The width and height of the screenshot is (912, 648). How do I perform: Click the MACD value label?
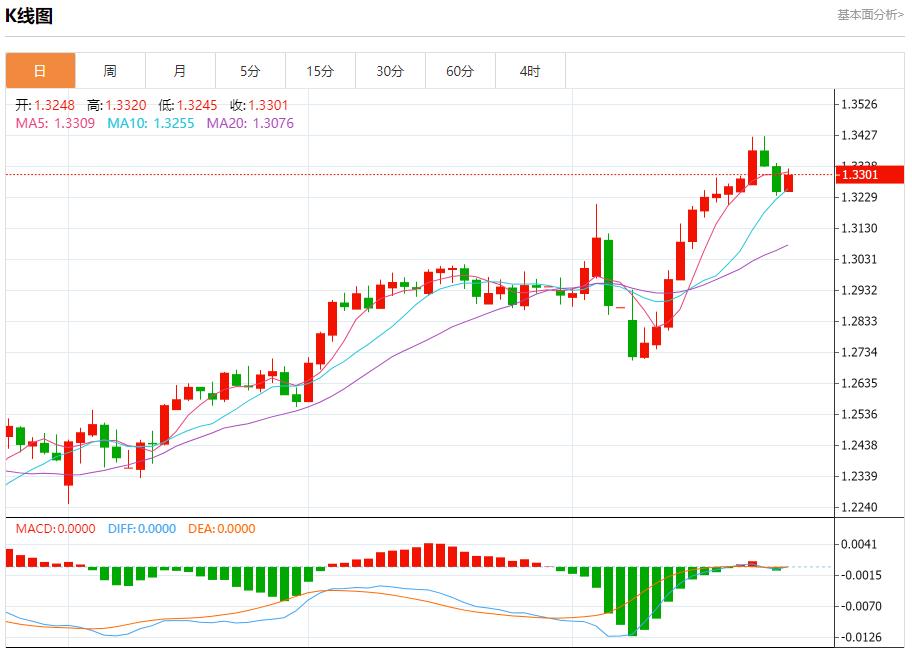pyautogui.click(x=55, y=529)
